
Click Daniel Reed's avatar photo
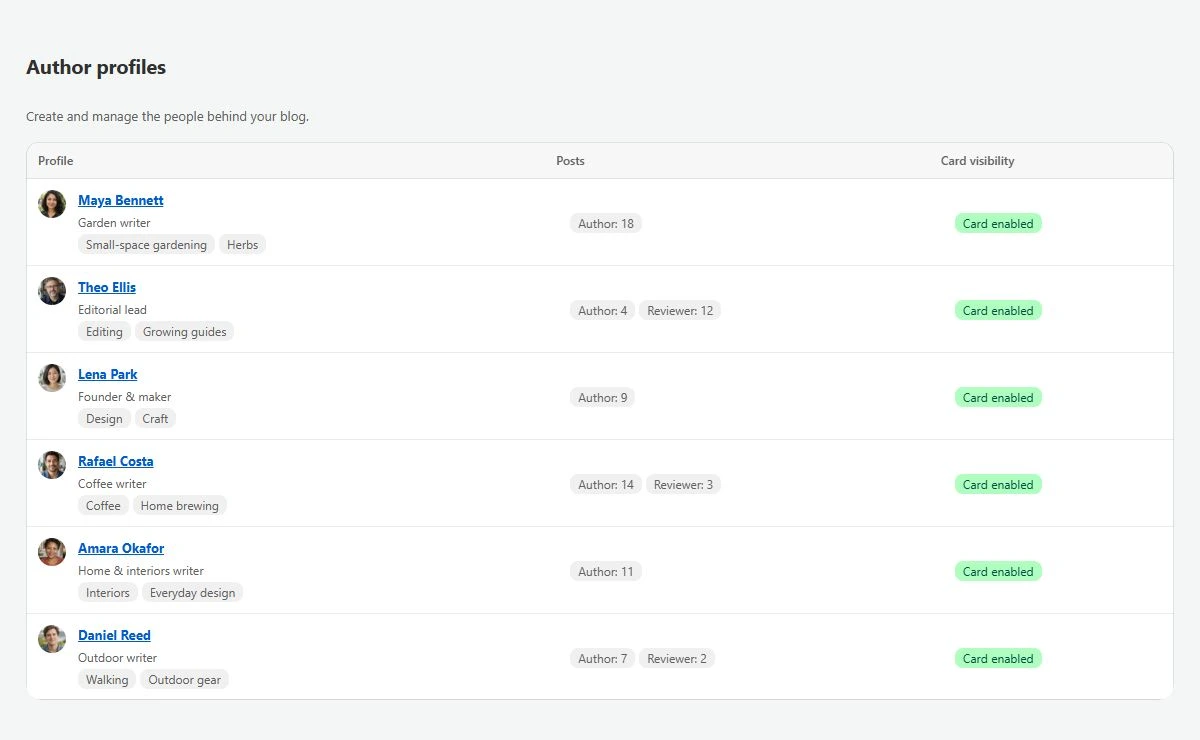(52, 639)
